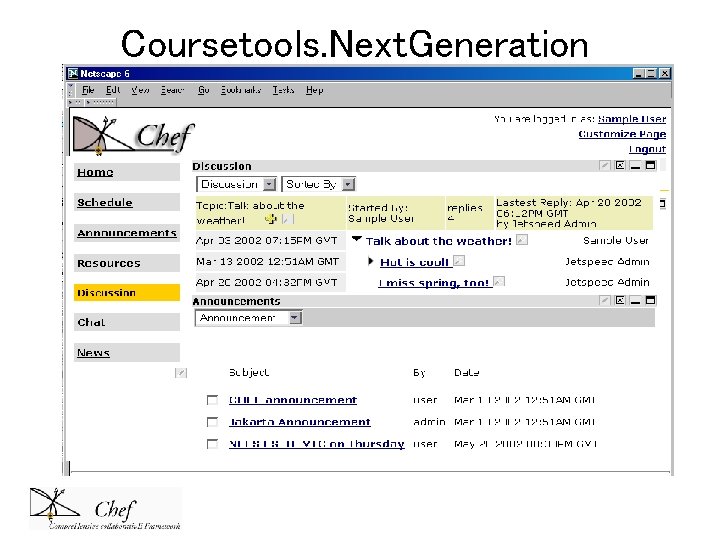Click the 'Talk about the weather!' thread title

pyautogui.click(x=439, y=241)
